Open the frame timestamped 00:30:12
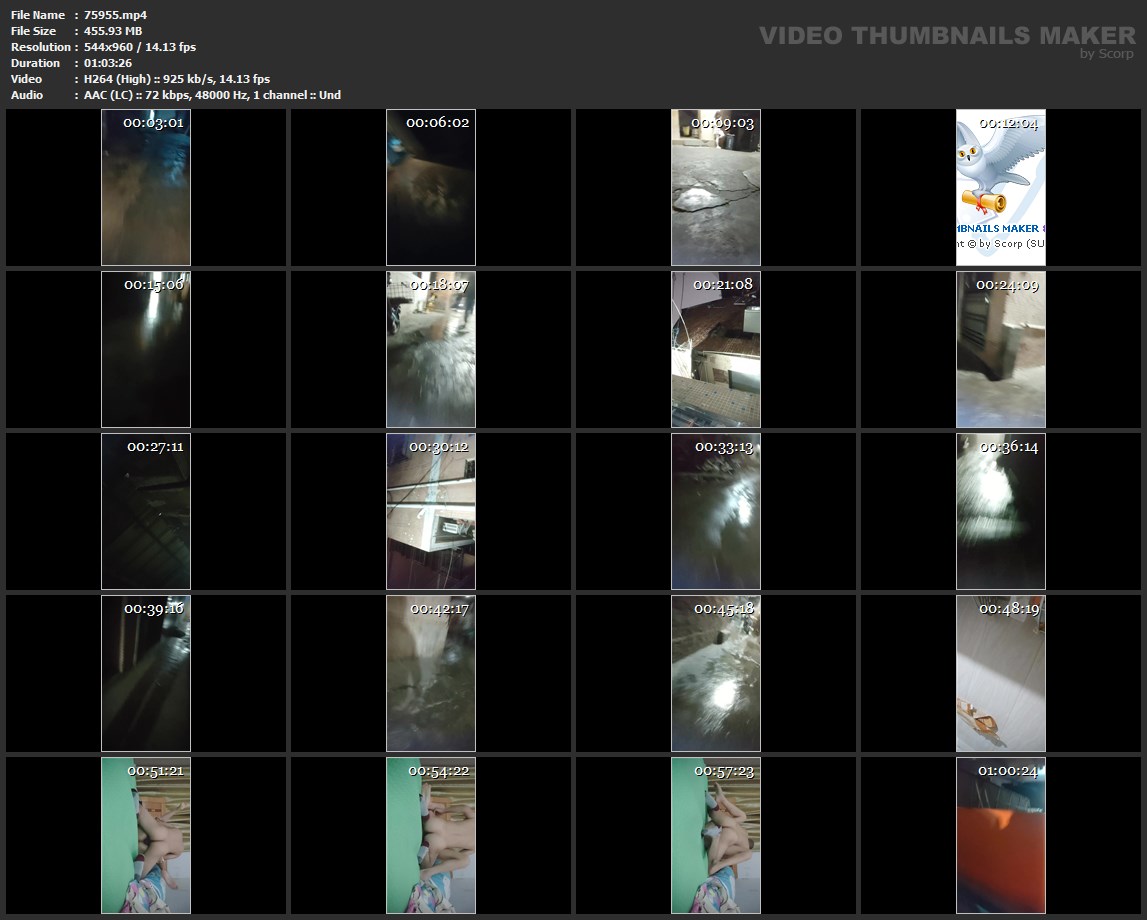 431,512
